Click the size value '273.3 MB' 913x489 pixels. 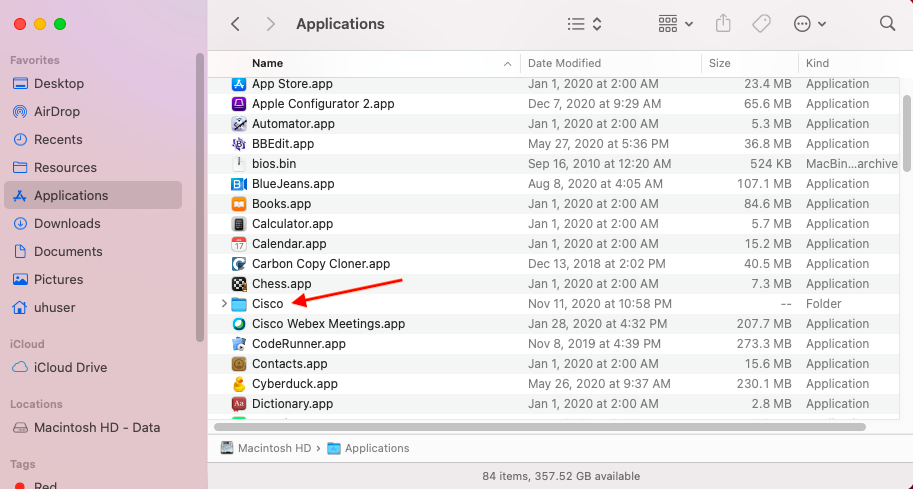764,344
